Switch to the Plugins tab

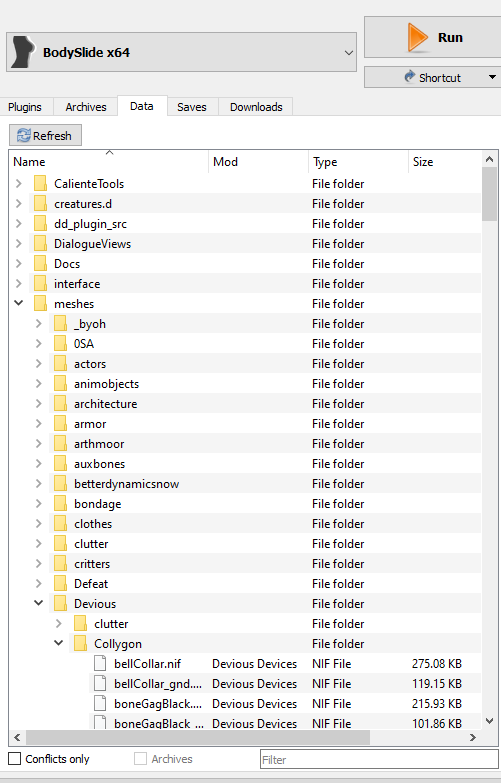25,107
